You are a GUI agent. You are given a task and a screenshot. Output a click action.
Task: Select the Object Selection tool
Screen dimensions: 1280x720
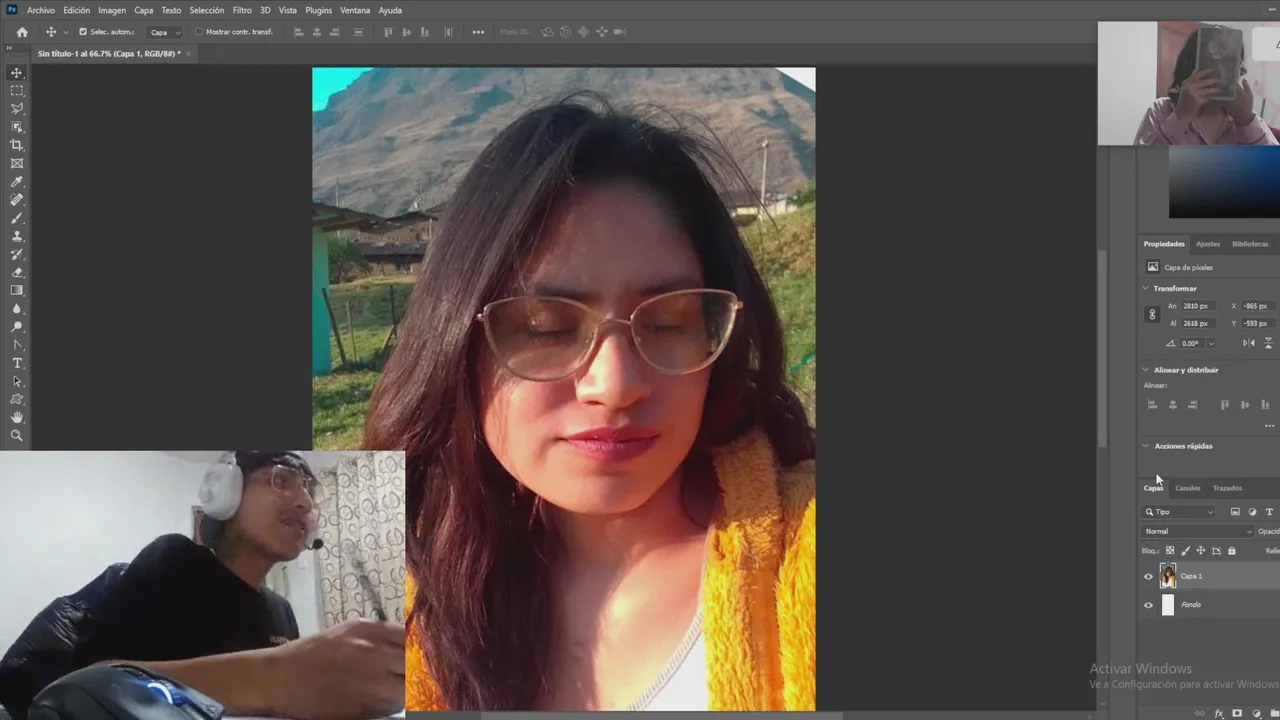tap(17, 127)
